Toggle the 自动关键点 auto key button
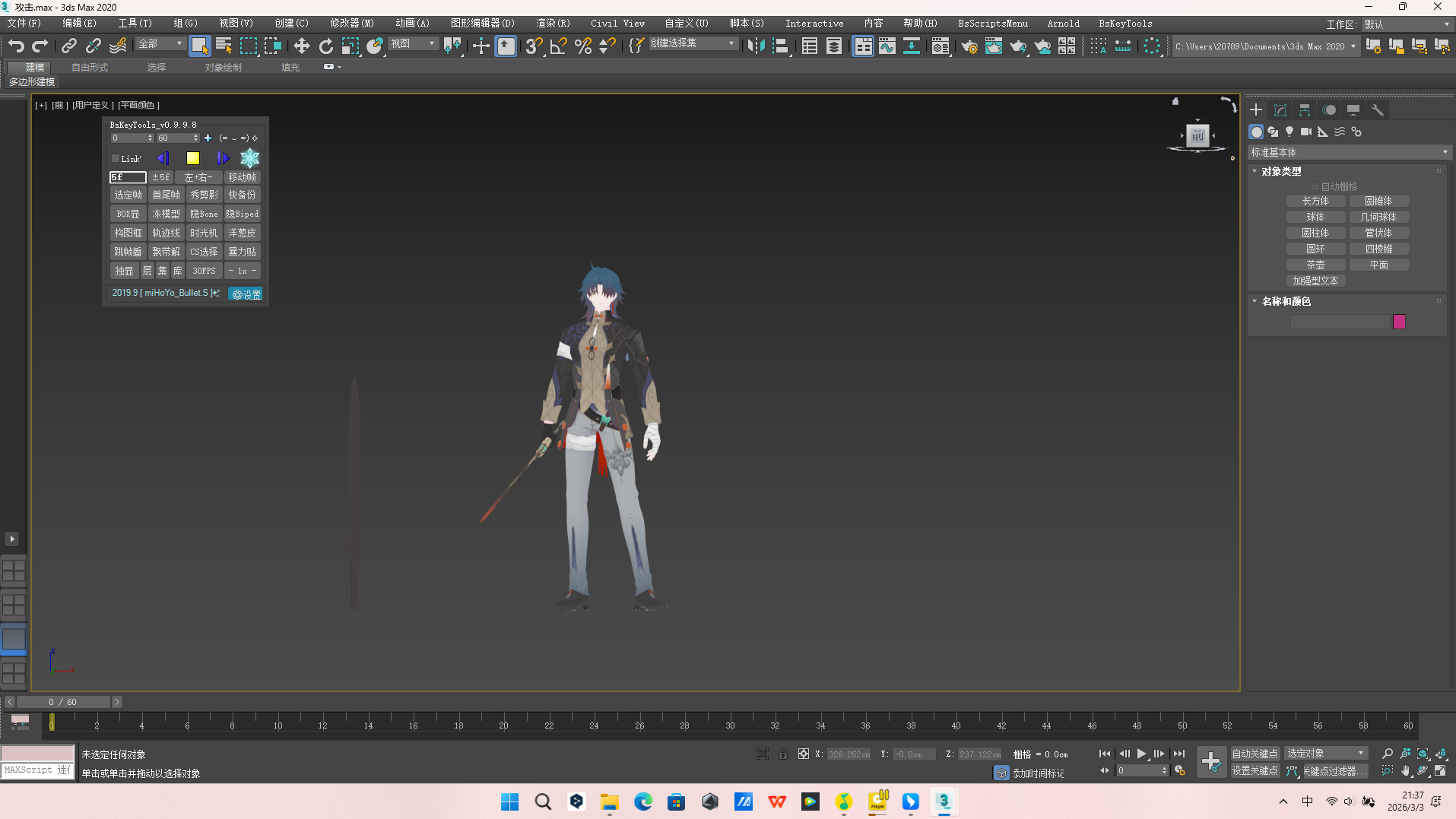This screenshot has width=1456, height=819. pyautogui.click(x=1255, y=754)
